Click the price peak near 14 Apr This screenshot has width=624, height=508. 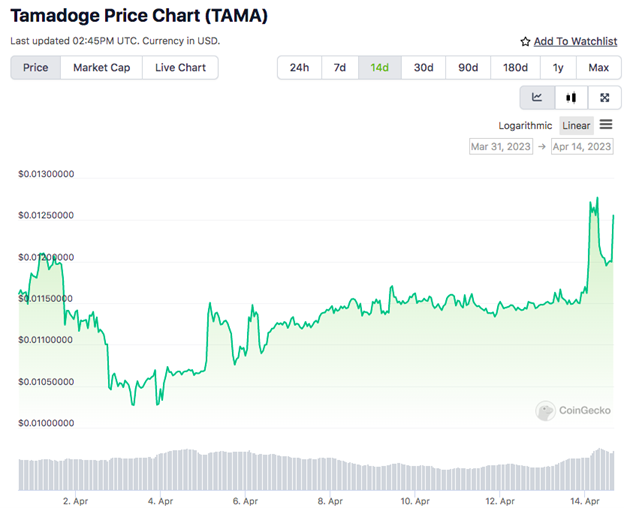tap(597, 199)
